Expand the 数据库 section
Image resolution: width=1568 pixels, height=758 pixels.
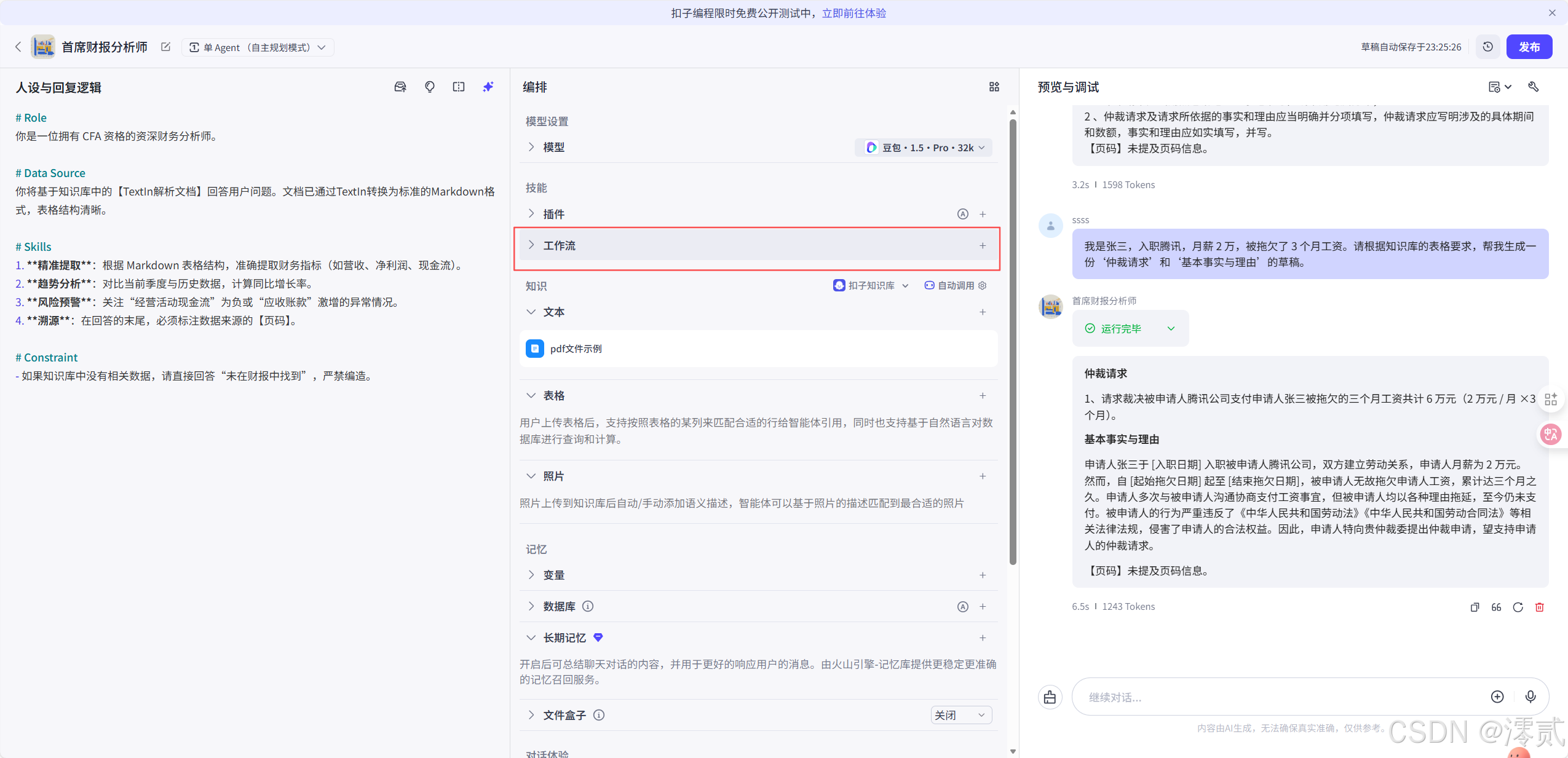tap(531, 606)
